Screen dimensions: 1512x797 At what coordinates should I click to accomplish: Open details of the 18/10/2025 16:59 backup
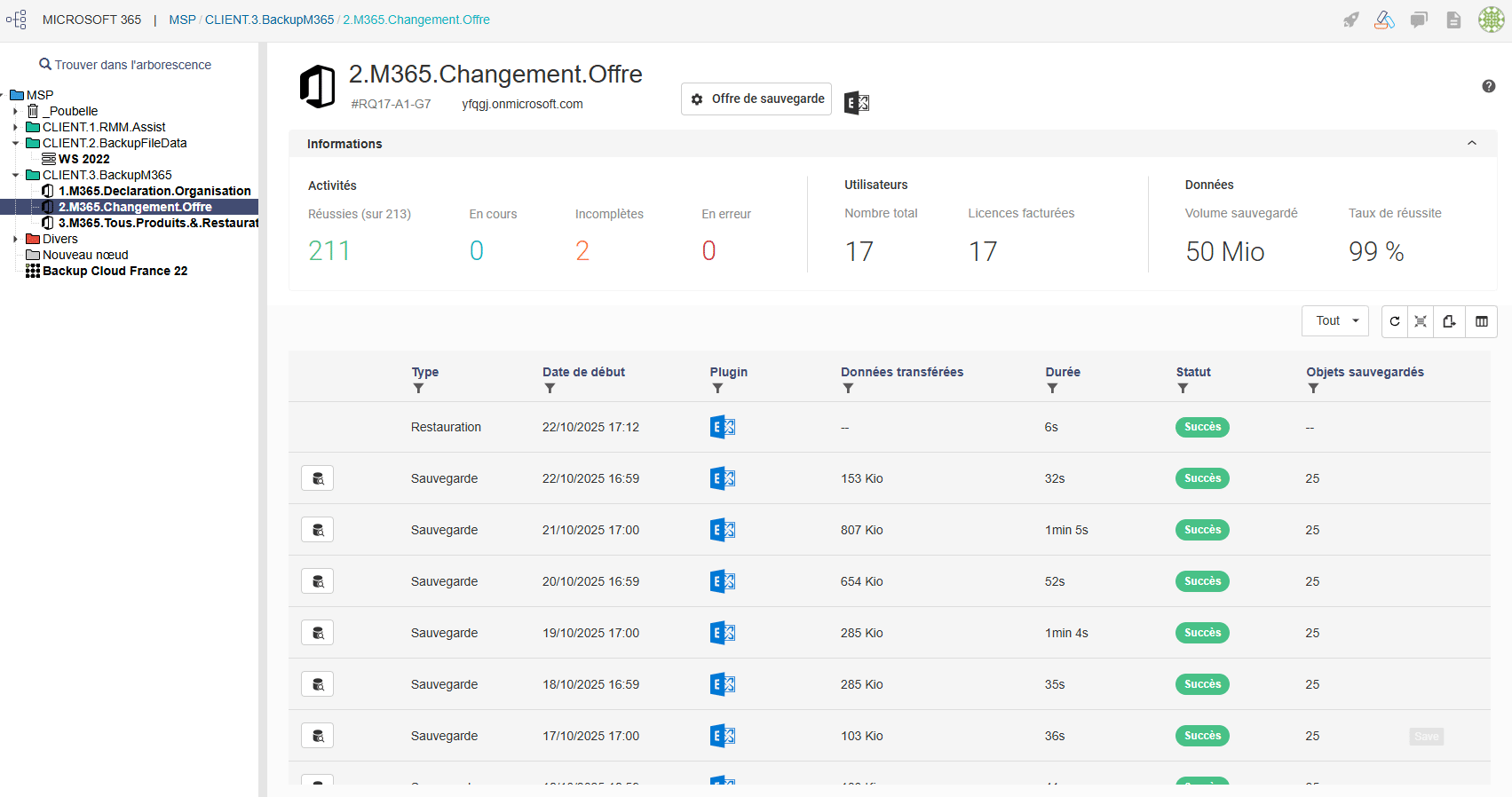coord(318,684)
